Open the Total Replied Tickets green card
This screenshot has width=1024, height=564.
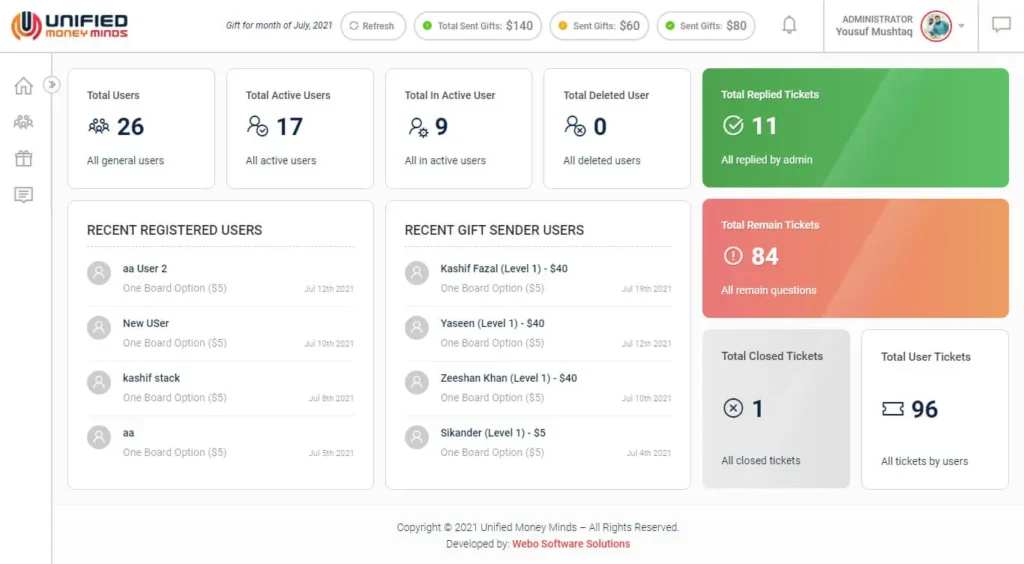pyautogui.click(x=855, y=127)
